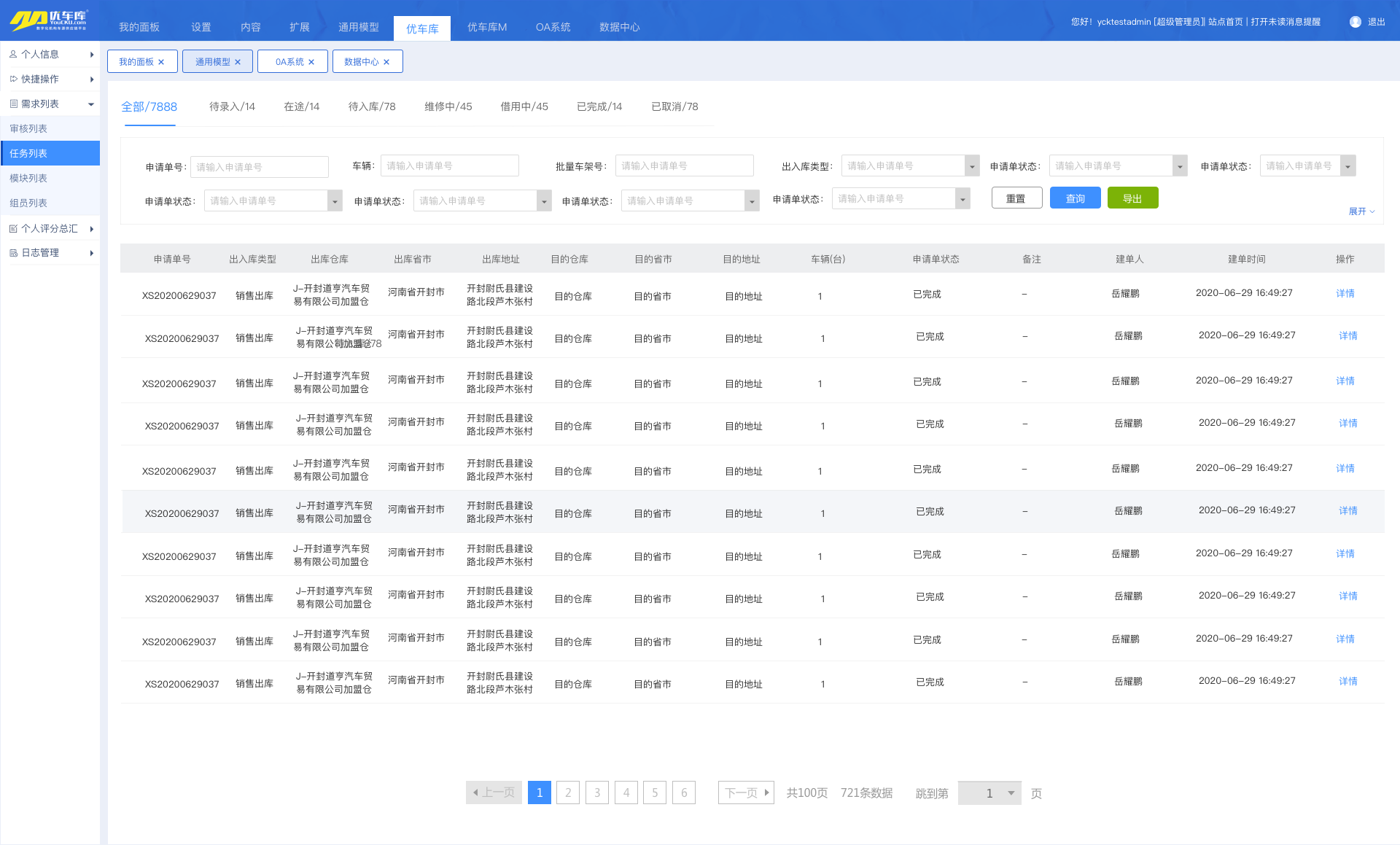Collapse the 需求列表 sidebar menu

click(x=91, y=104)
